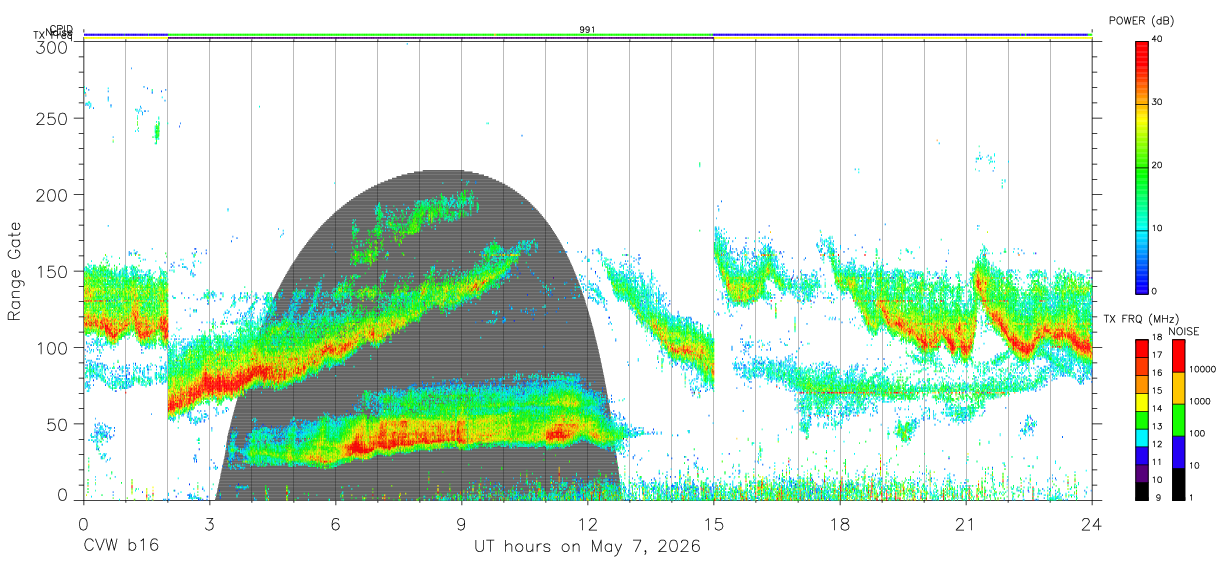Viewport: 1228px width, 567px height.
Task: Pick the orange-red 16-17 MHz frequency swatch
Action: pyautogui.click(x=1142, y=367)
